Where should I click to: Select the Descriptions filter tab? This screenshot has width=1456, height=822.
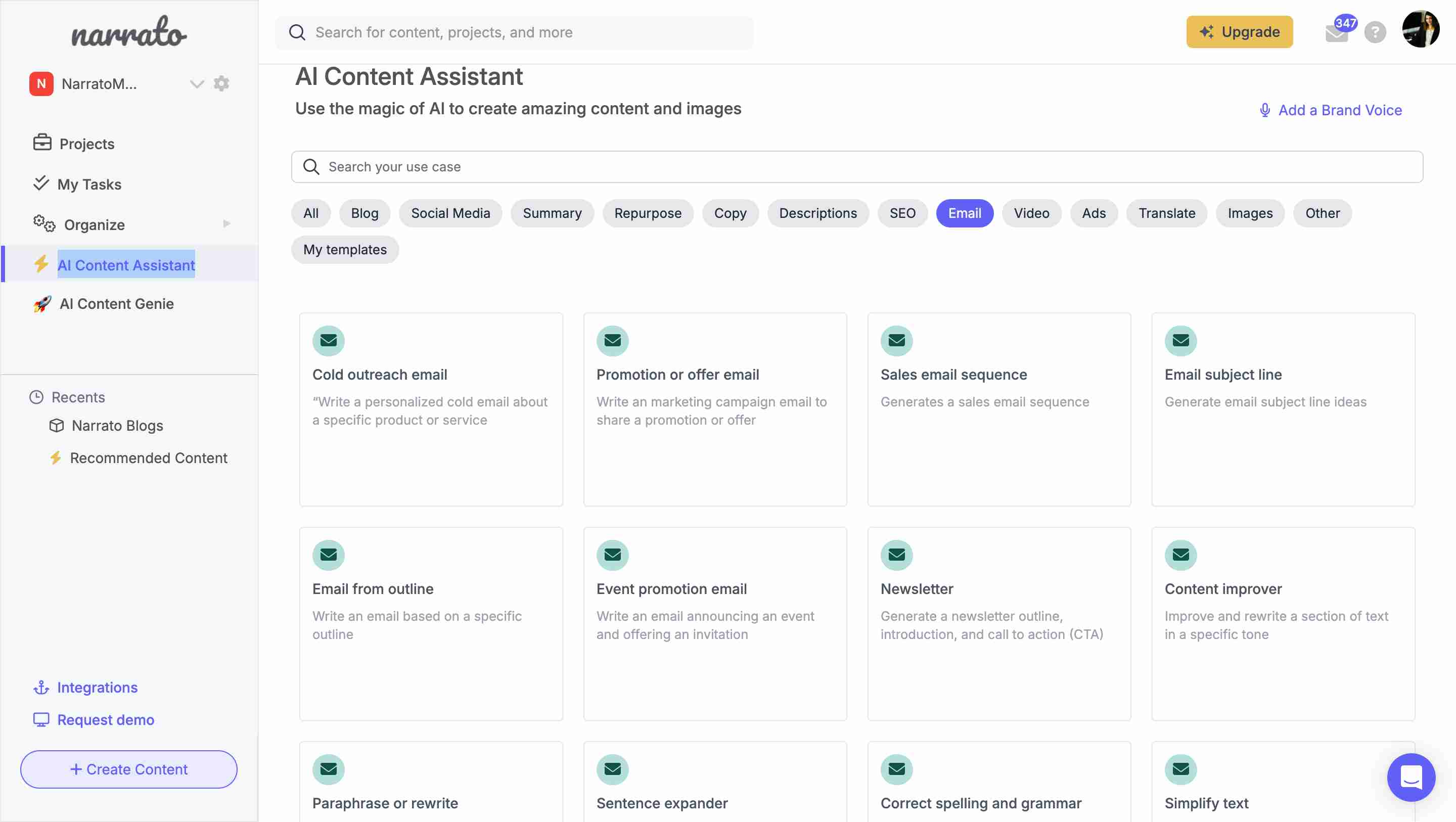point(817,213)
